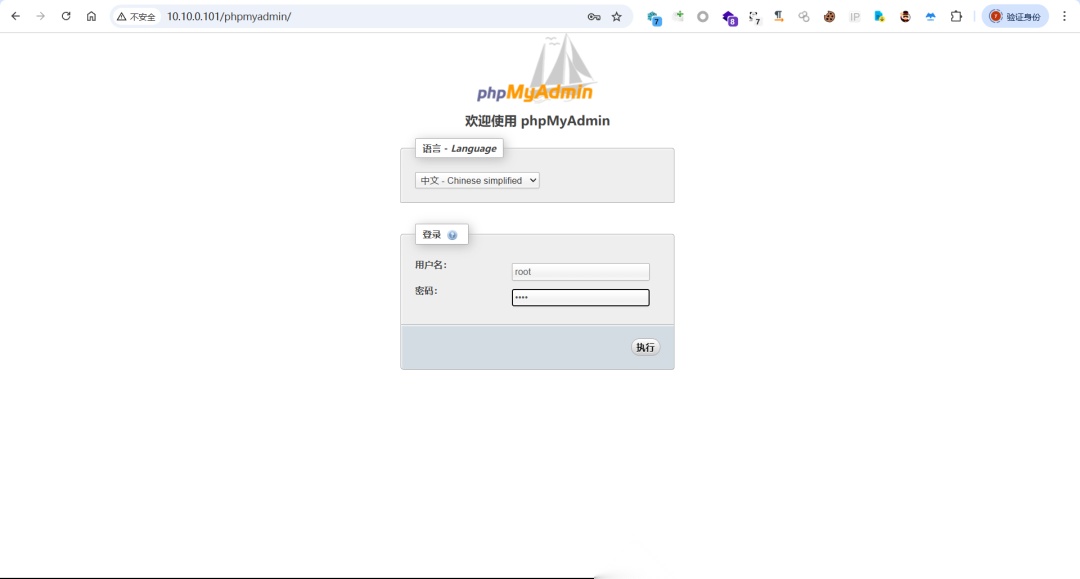Click the '不安全' security warning badge
Image resolution: width=1080 pixels, height=579 pixels.
pyautogui.click(x=136, y=17)
